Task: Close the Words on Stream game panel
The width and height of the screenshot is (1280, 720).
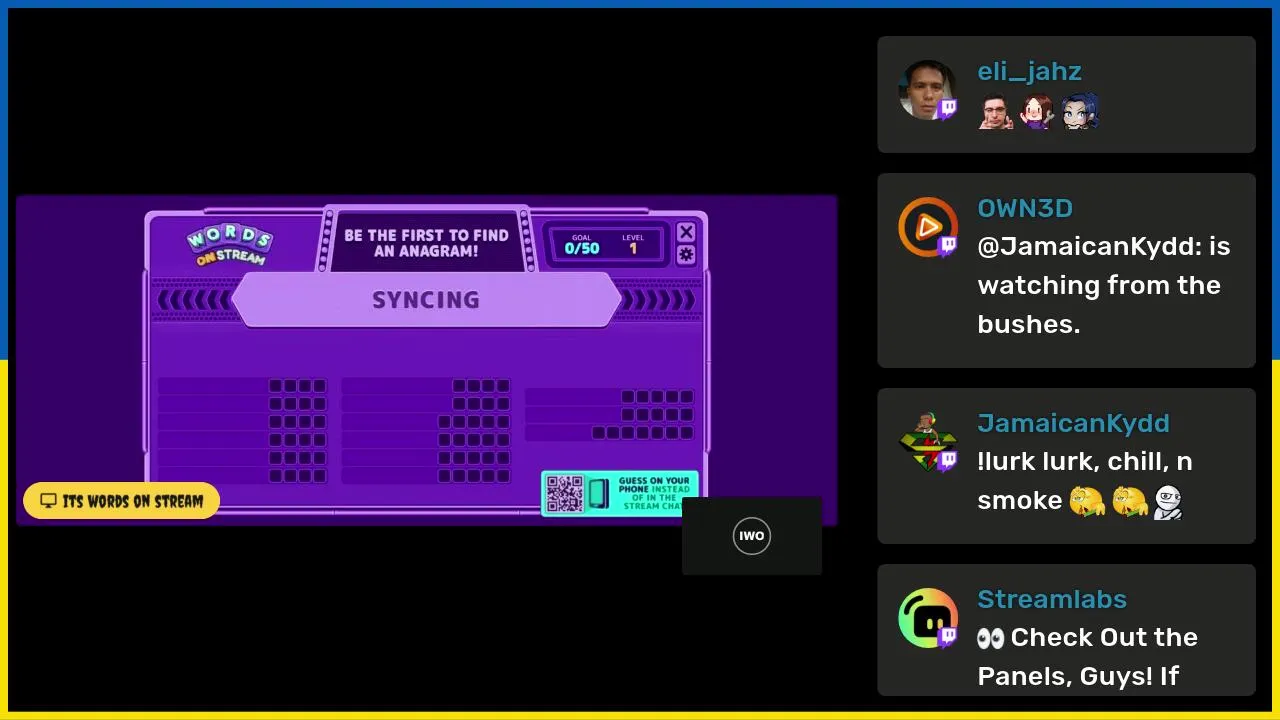Action: [686, 232]
